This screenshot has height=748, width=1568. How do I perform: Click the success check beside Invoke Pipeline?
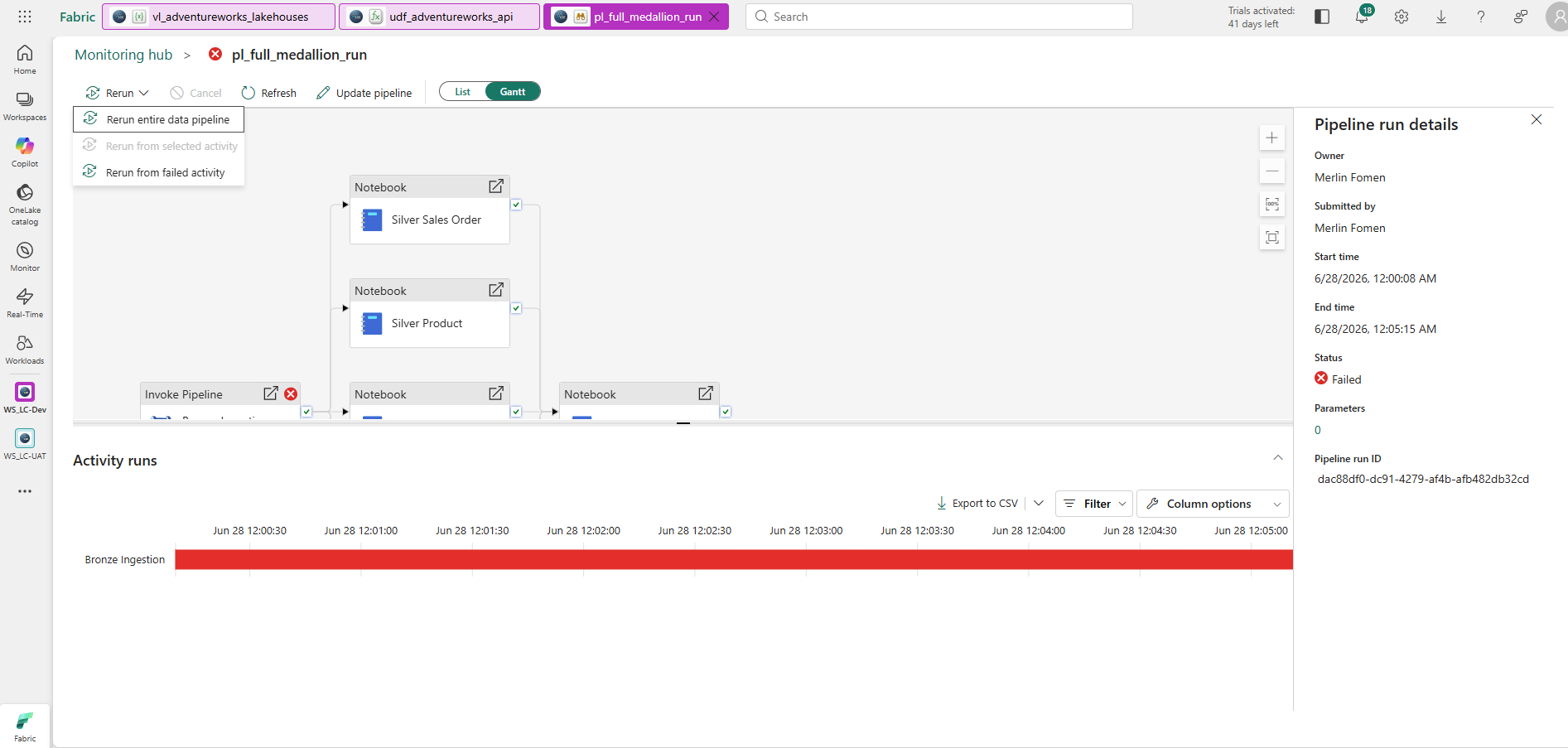tap(306, 412)
